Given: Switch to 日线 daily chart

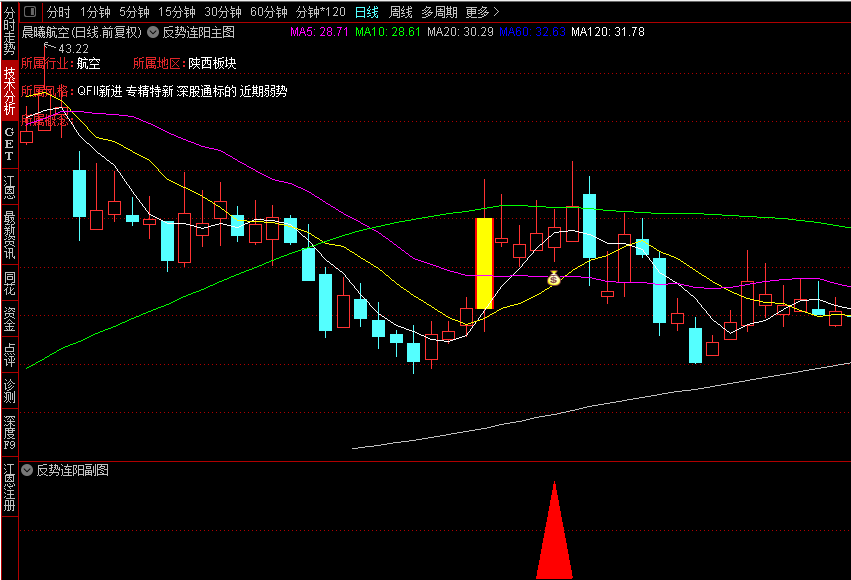Looking at the screenshot, I should (x=366, y=11).
